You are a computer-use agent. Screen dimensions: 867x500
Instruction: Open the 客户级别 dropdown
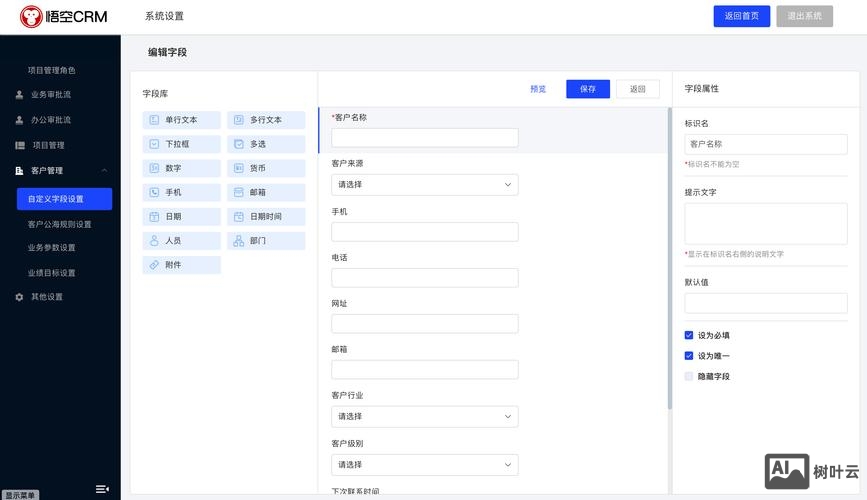coord(425,465)
